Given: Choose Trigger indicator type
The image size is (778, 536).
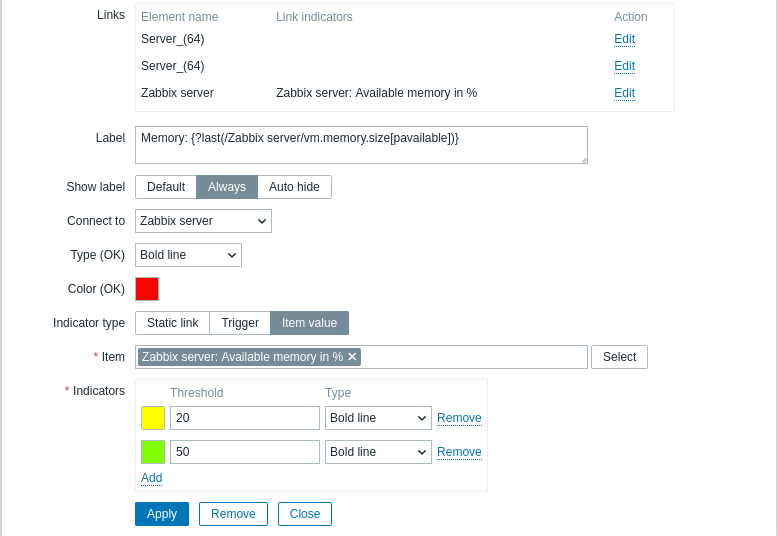Looking at the screenshot, I should pos(240,323).
